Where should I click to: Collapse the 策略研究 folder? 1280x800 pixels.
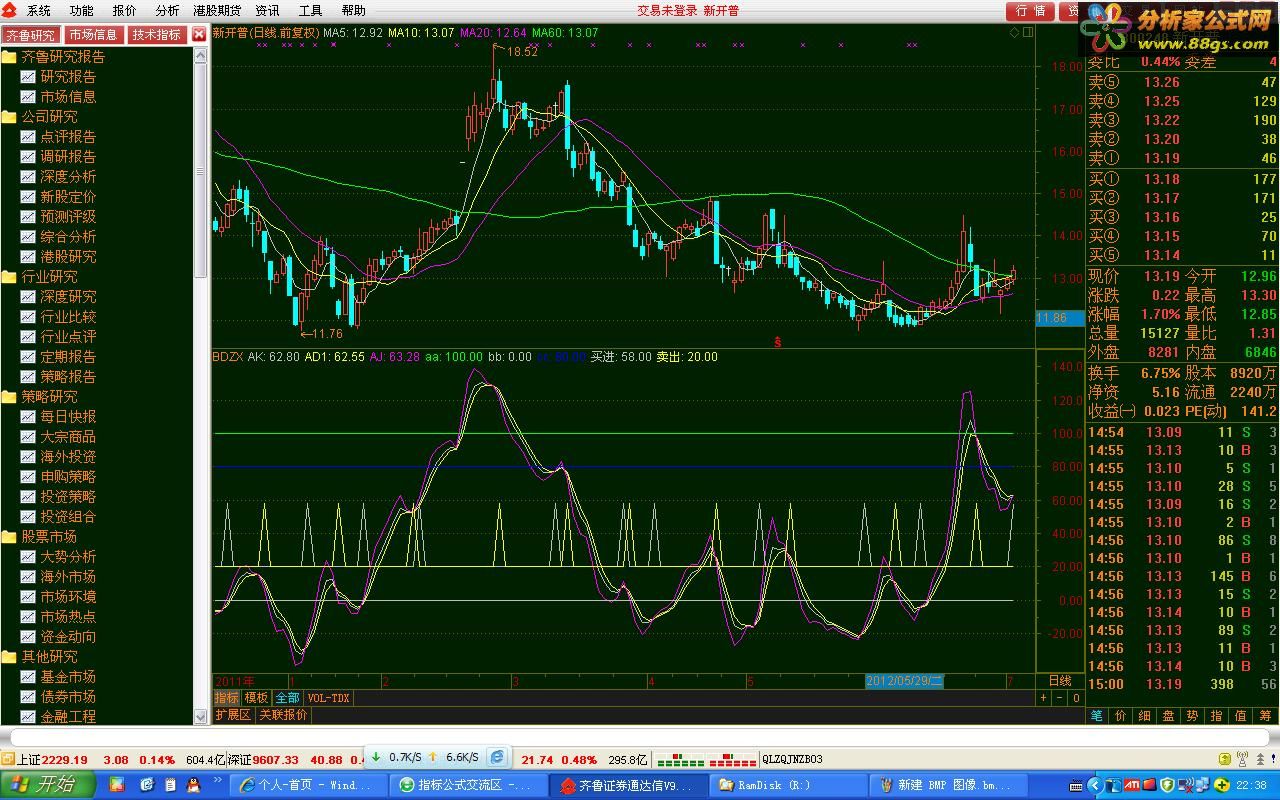point(9,397)
